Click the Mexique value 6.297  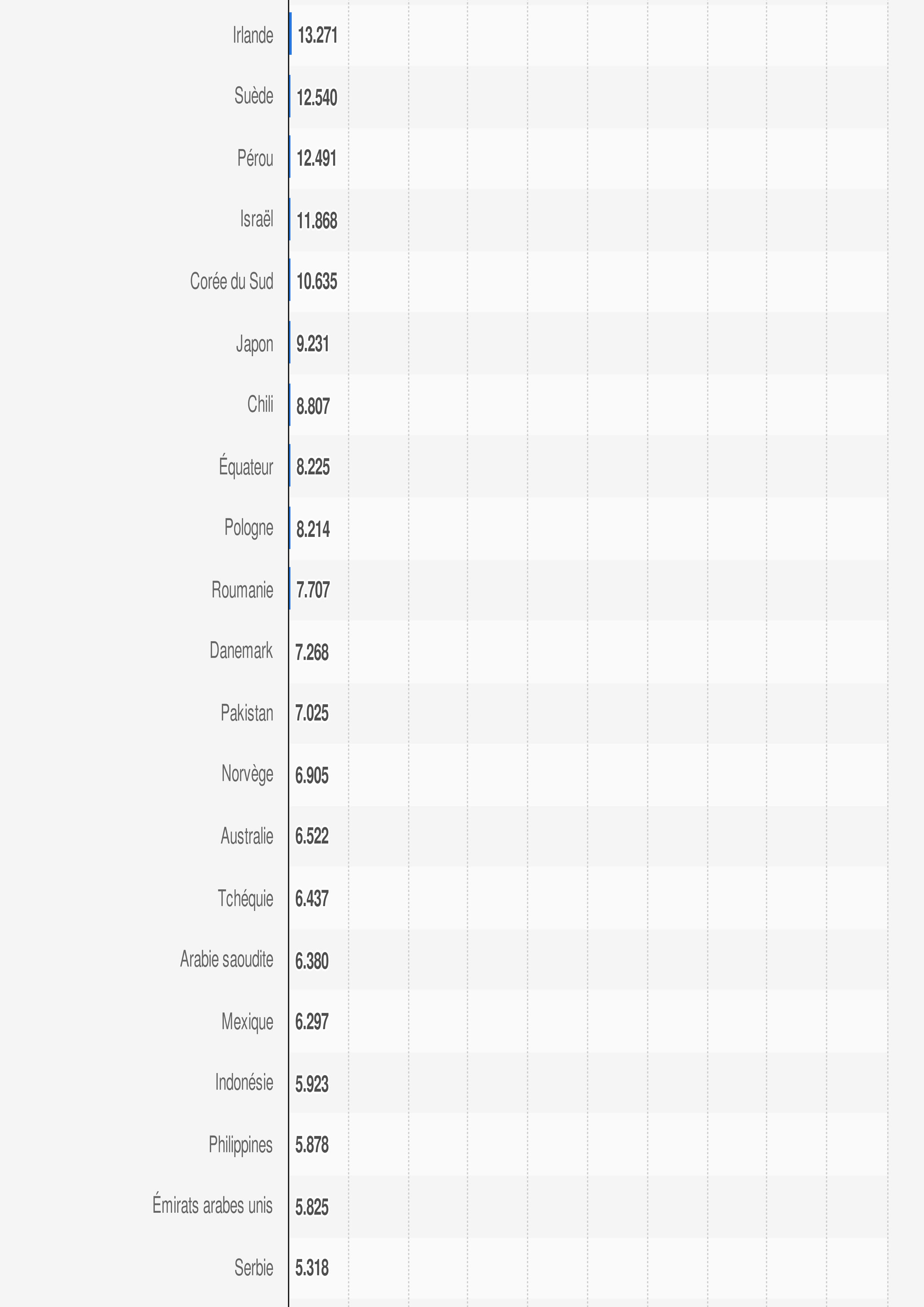point(312,1022)
